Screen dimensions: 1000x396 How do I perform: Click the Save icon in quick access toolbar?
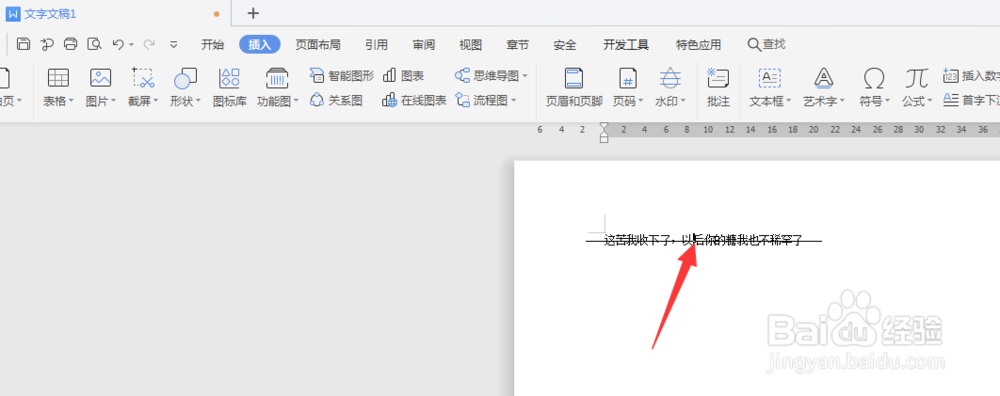pos(24,44)
